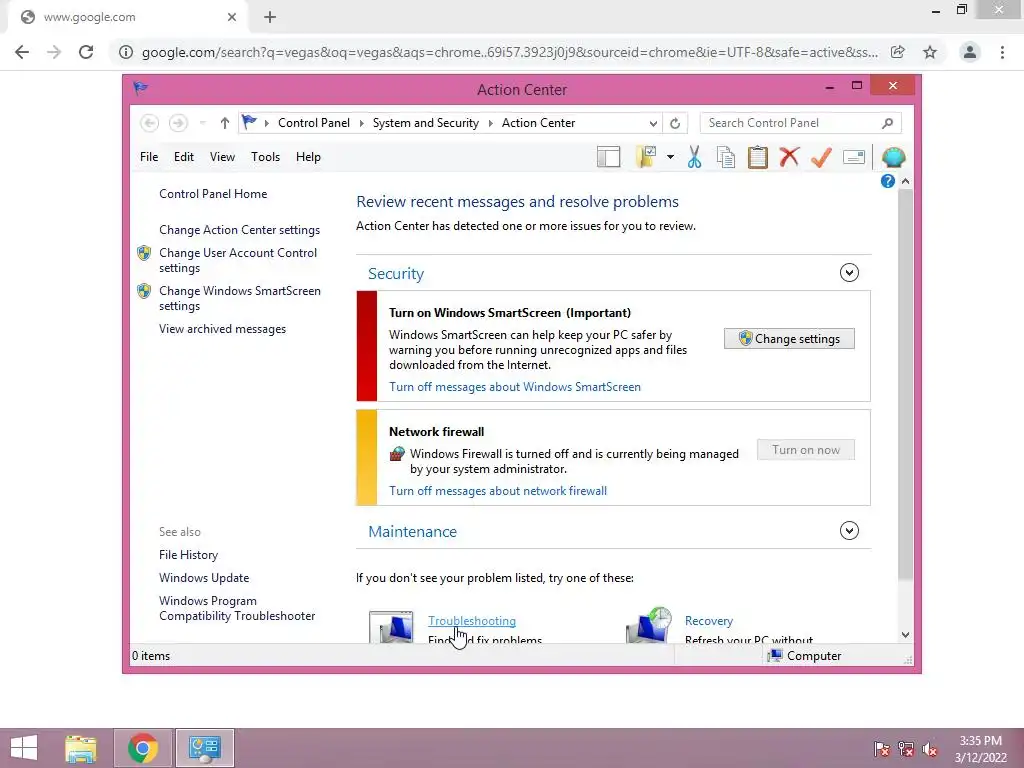Collapse the Security section chevron
Image resolution: width=1024 pixels, height=768 pixels.
(x=849, y=272)
